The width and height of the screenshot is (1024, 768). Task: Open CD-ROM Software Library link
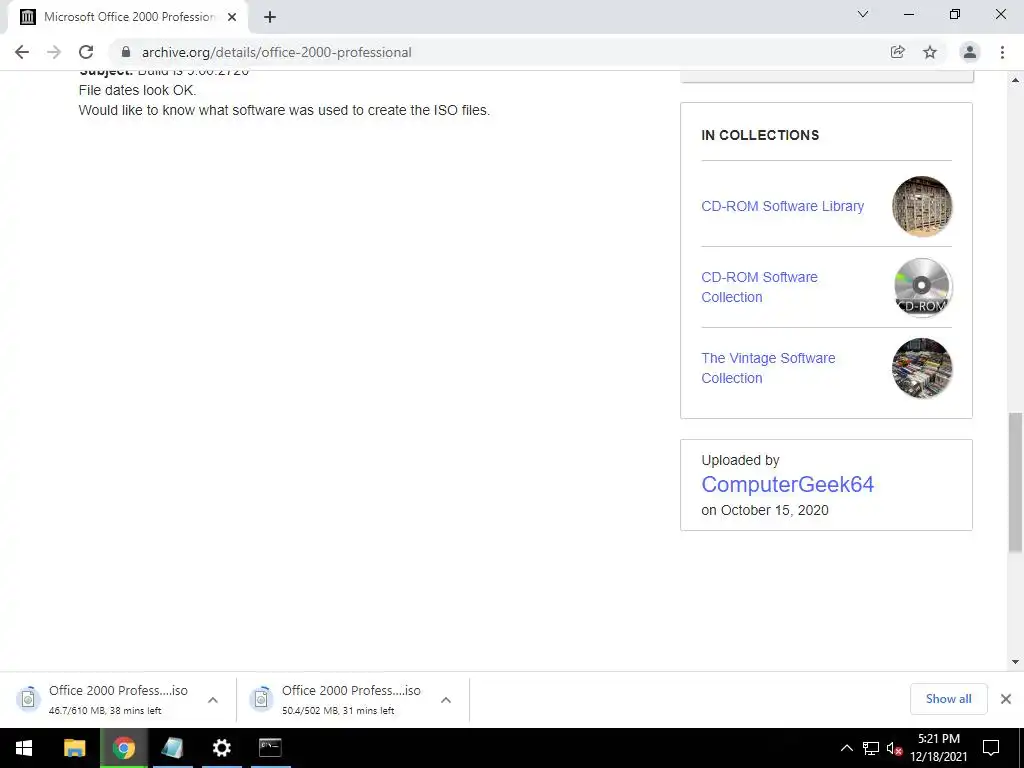(x=782, y=206)
